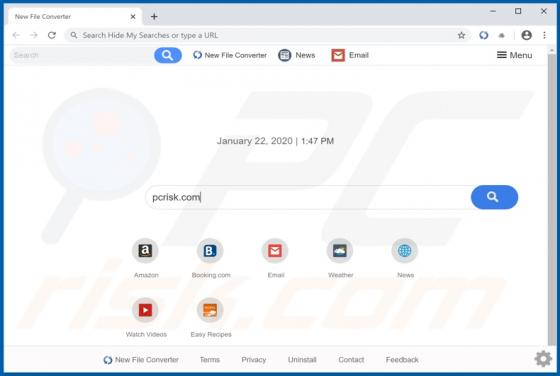Click the date text January 22, 2020
The height and width of the screenshot is (376, 560).
tap(255, 141)
